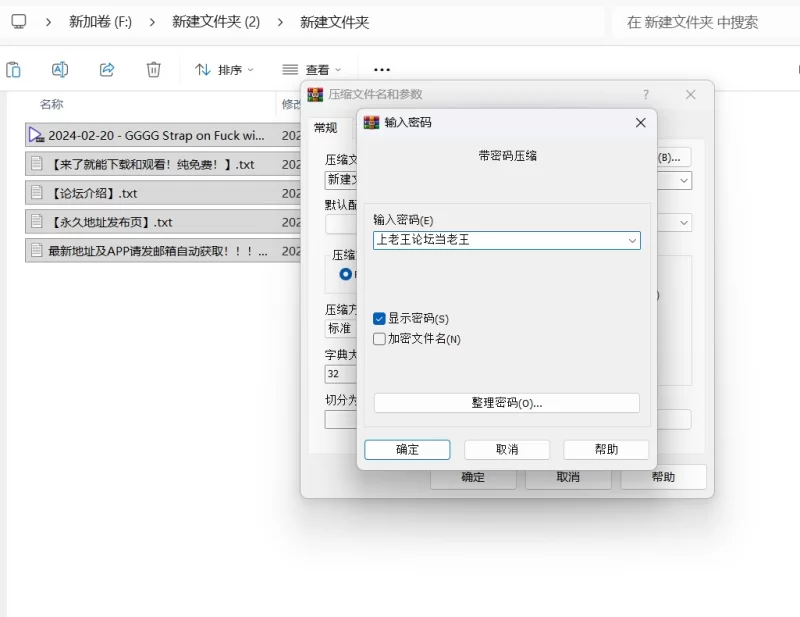Viewport: 800px width, 617px height.
Task: Click the delete trash icon in Explorer toolbar
Action: (x=154, y=69)
